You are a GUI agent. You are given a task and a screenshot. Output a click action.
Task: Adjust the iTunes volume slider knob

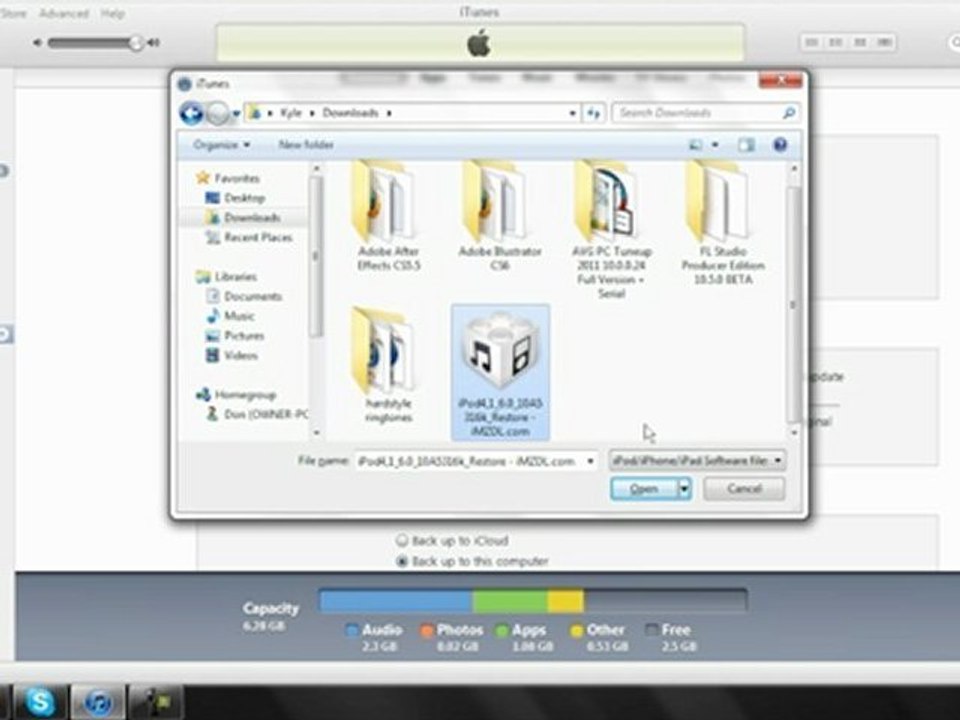(136, 43)
